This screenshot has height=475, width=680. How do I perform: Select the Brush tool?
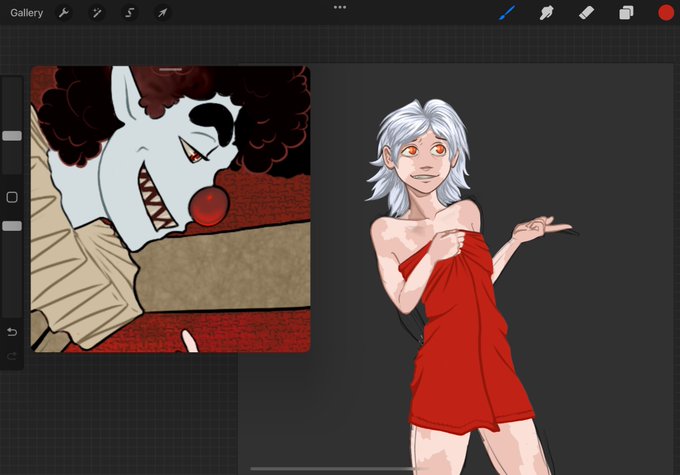[x=507, y=13]
